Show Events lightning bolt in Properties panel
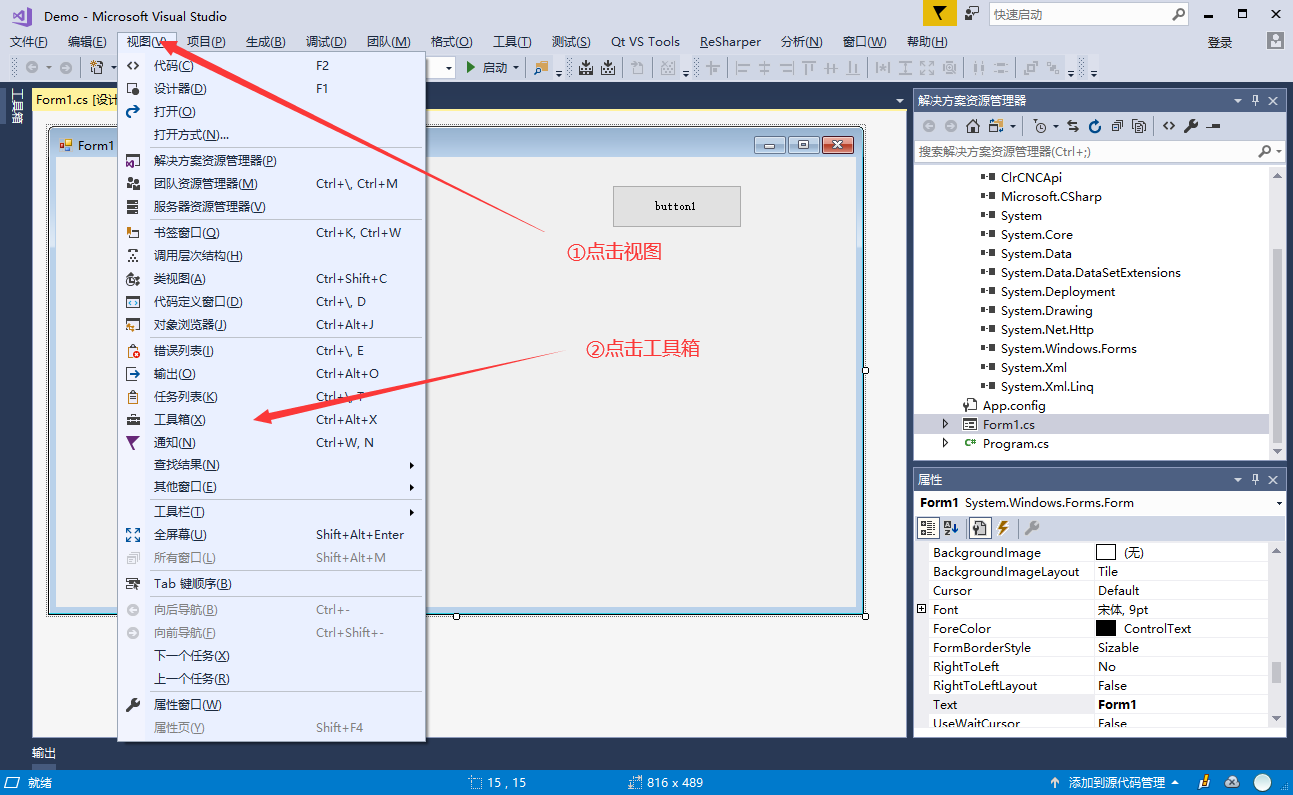Screen dimensions: 1293x795 [1003, 528]
